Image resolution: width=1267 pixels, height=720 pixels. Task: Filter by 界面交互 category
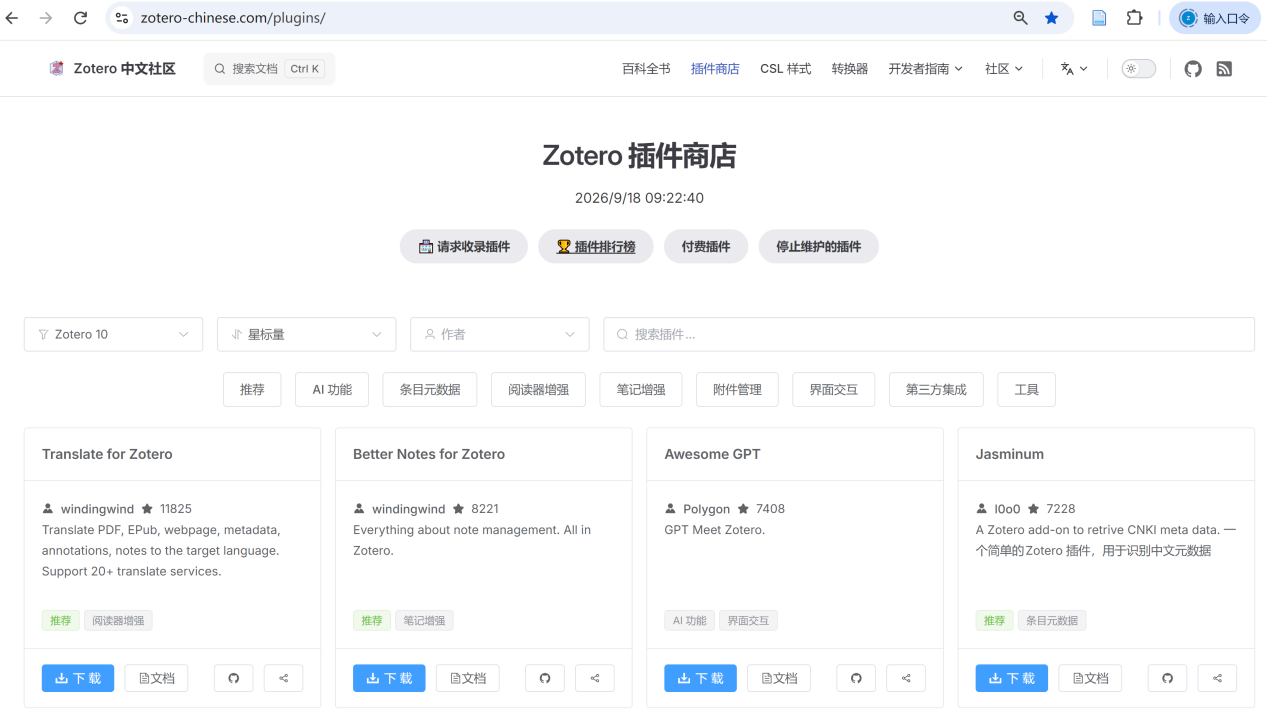pos(834,389)
